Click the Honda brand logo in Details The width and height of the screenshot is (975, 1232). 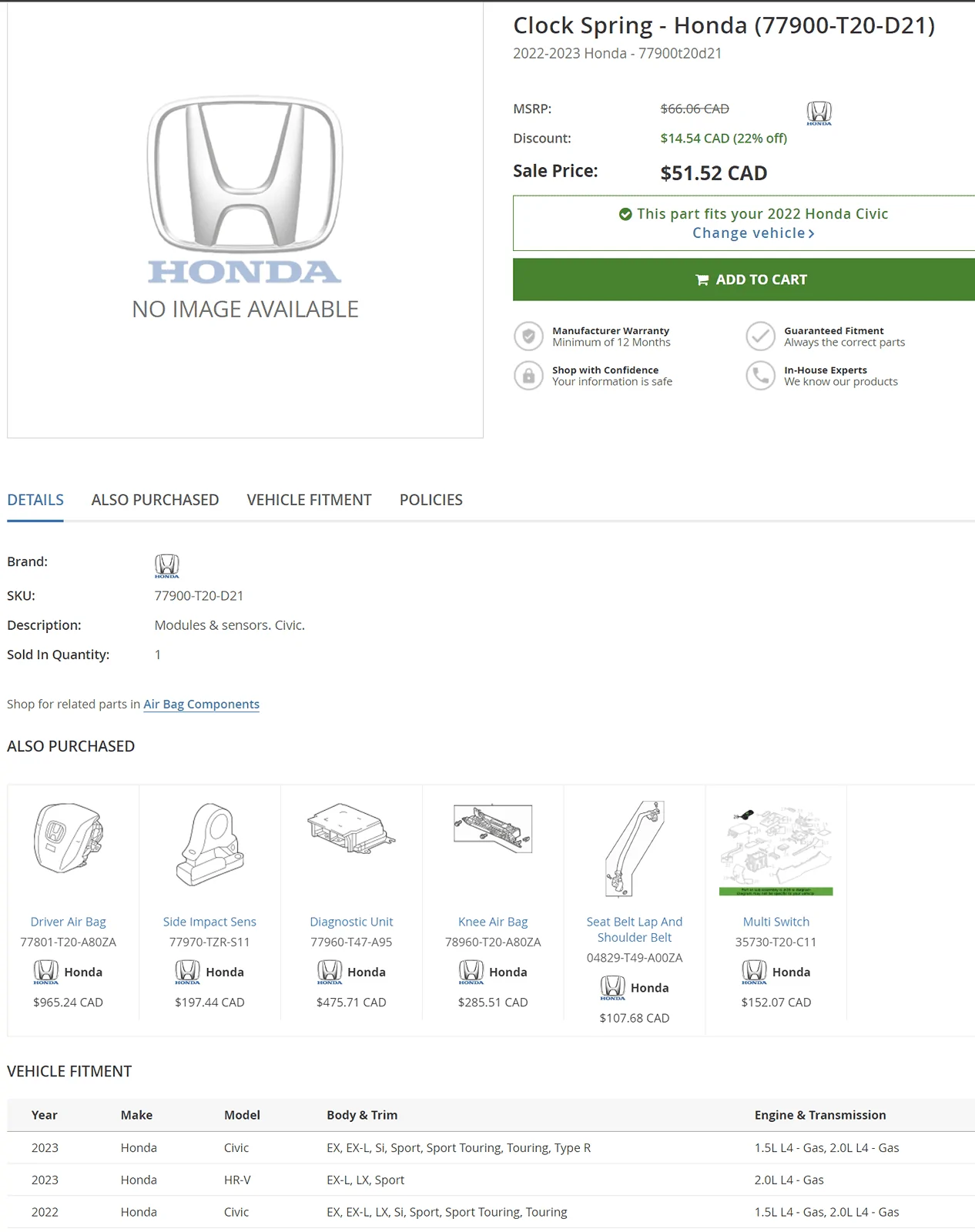pos(166,566)
